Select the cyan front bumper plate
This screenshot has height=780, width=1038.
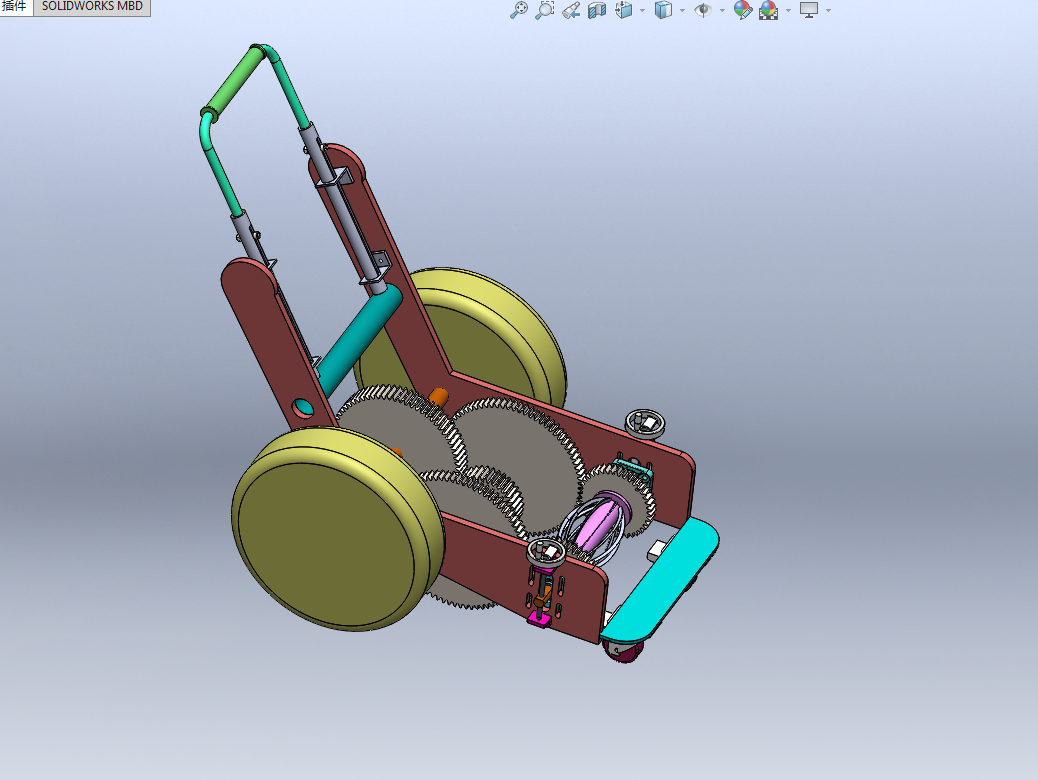[660, 580]
